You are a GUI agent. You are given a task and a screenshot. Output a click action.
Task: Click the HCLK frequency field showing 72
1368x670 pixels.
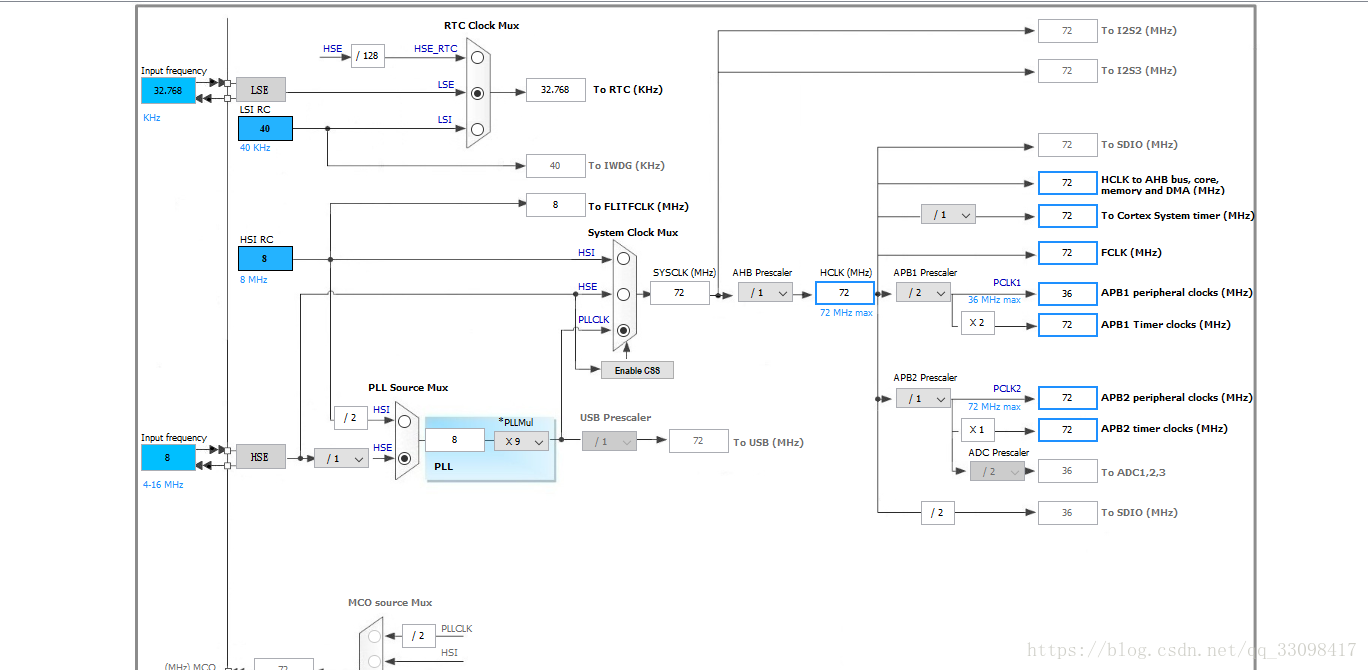pos(845,292)
